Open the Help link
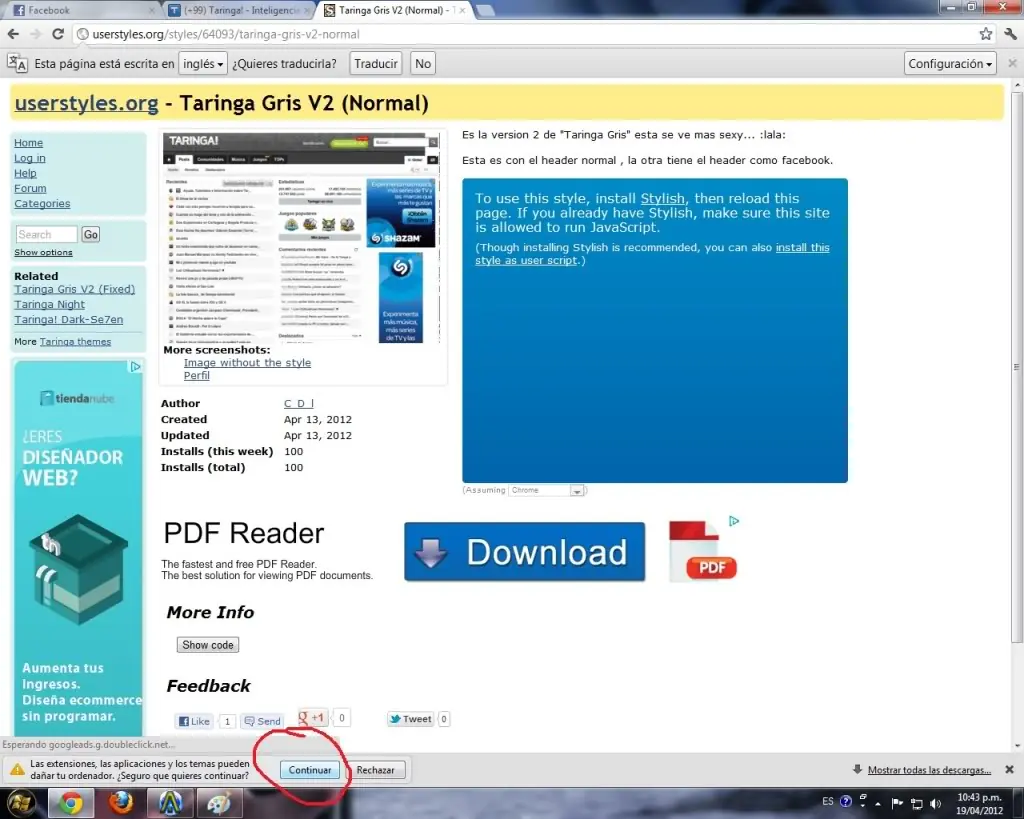 (x=25, y=173)
